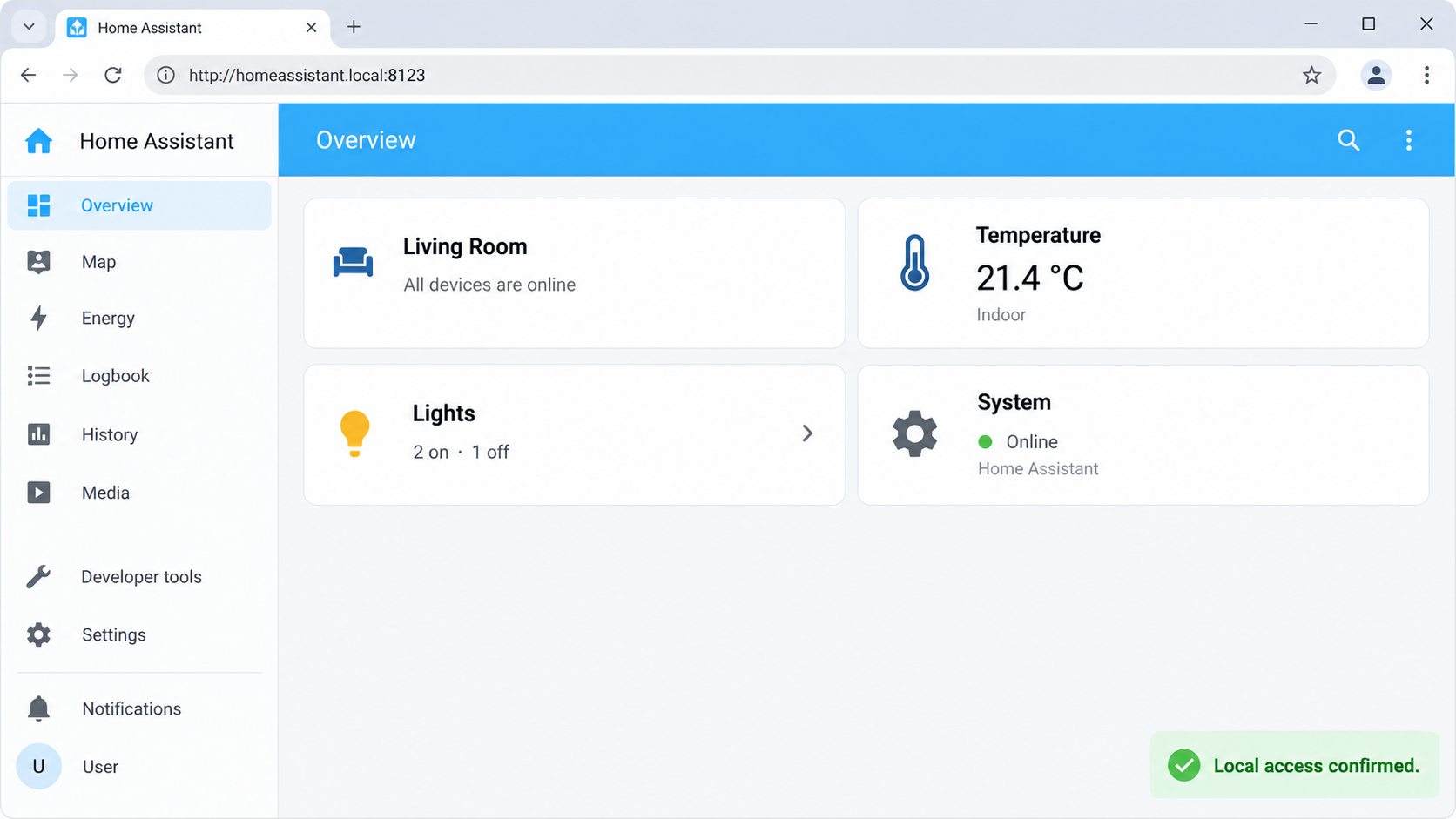Click the Media play icon
This screenshot has height=819, width=1456.
point(38,493)
